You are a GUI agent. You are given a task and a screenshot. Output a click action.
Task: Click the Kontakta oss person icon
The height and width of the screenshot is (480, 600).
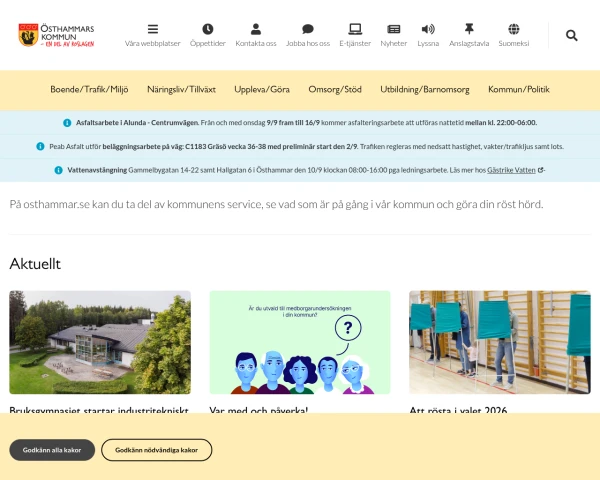[256, 29]
